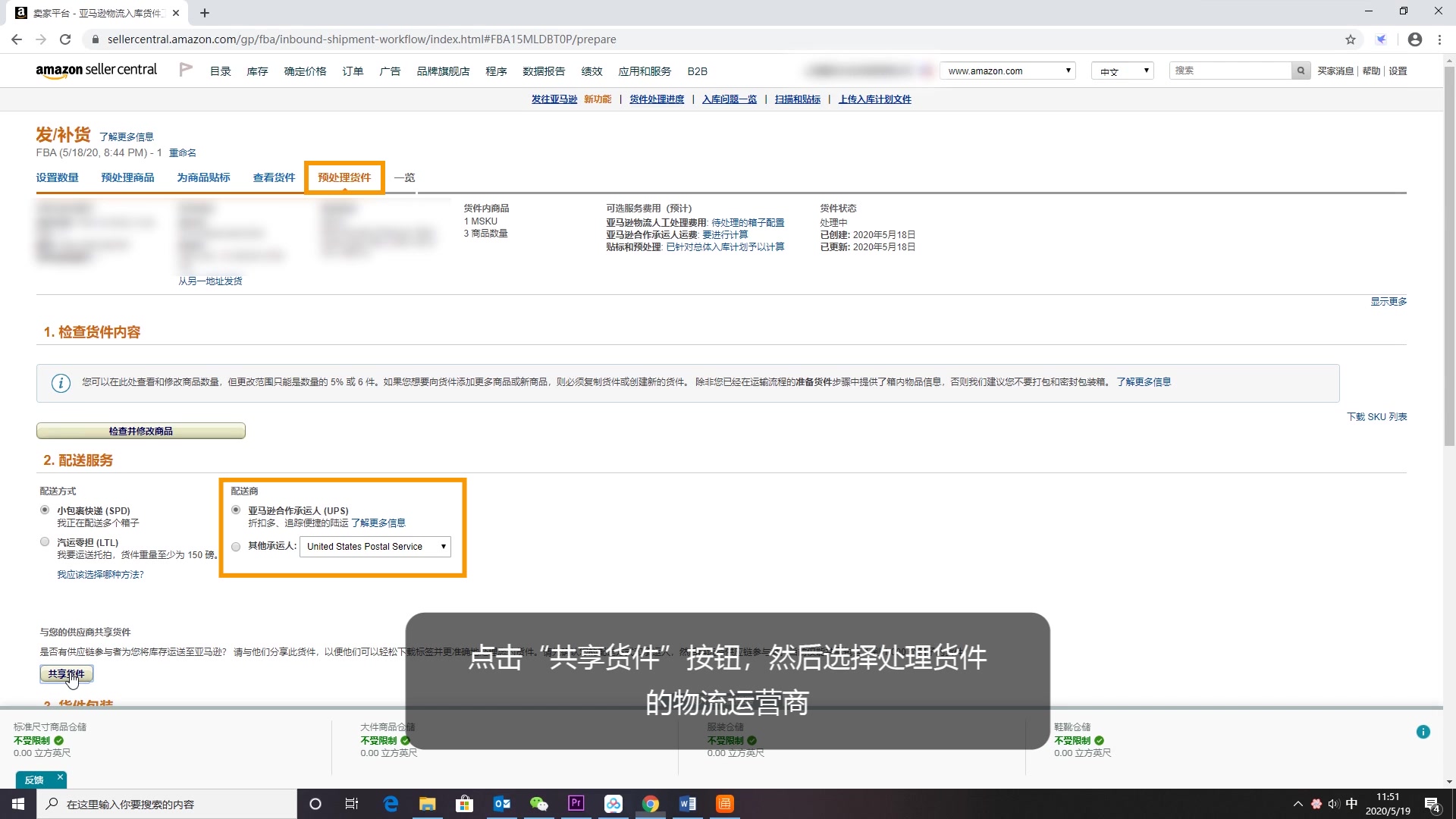Image resolution: width=1456 pixels, height=819 pixels.
Task: Open Premiere Pro from the taskbar
Action: [576, 804]
